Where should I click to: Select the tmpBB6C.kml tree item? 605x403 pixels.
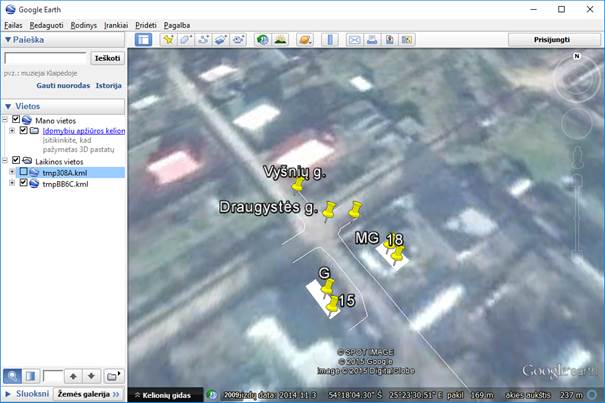click(65, 184)
